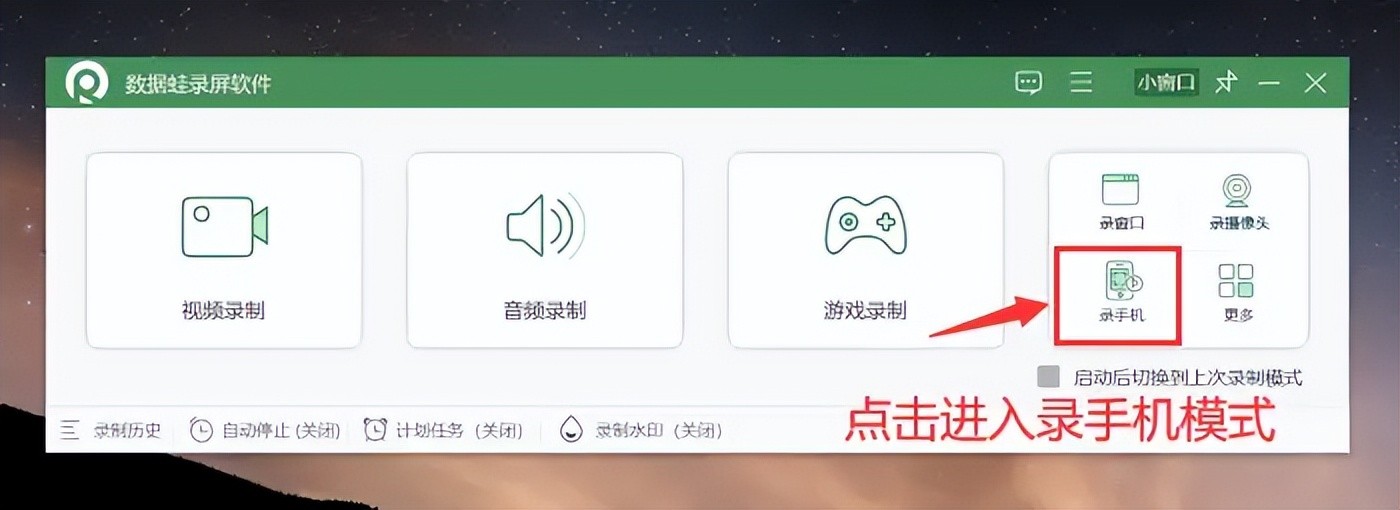
Task: Toggle the 自动停止 (关闭) auto stop setting
Action: pos(265,431)
